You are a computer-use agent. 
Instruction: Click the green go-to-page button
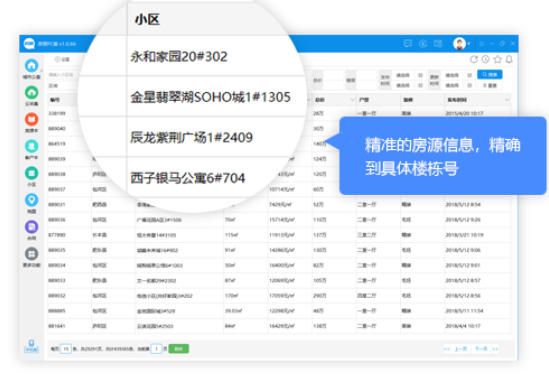pyautogui.click(x=179, y=349)
